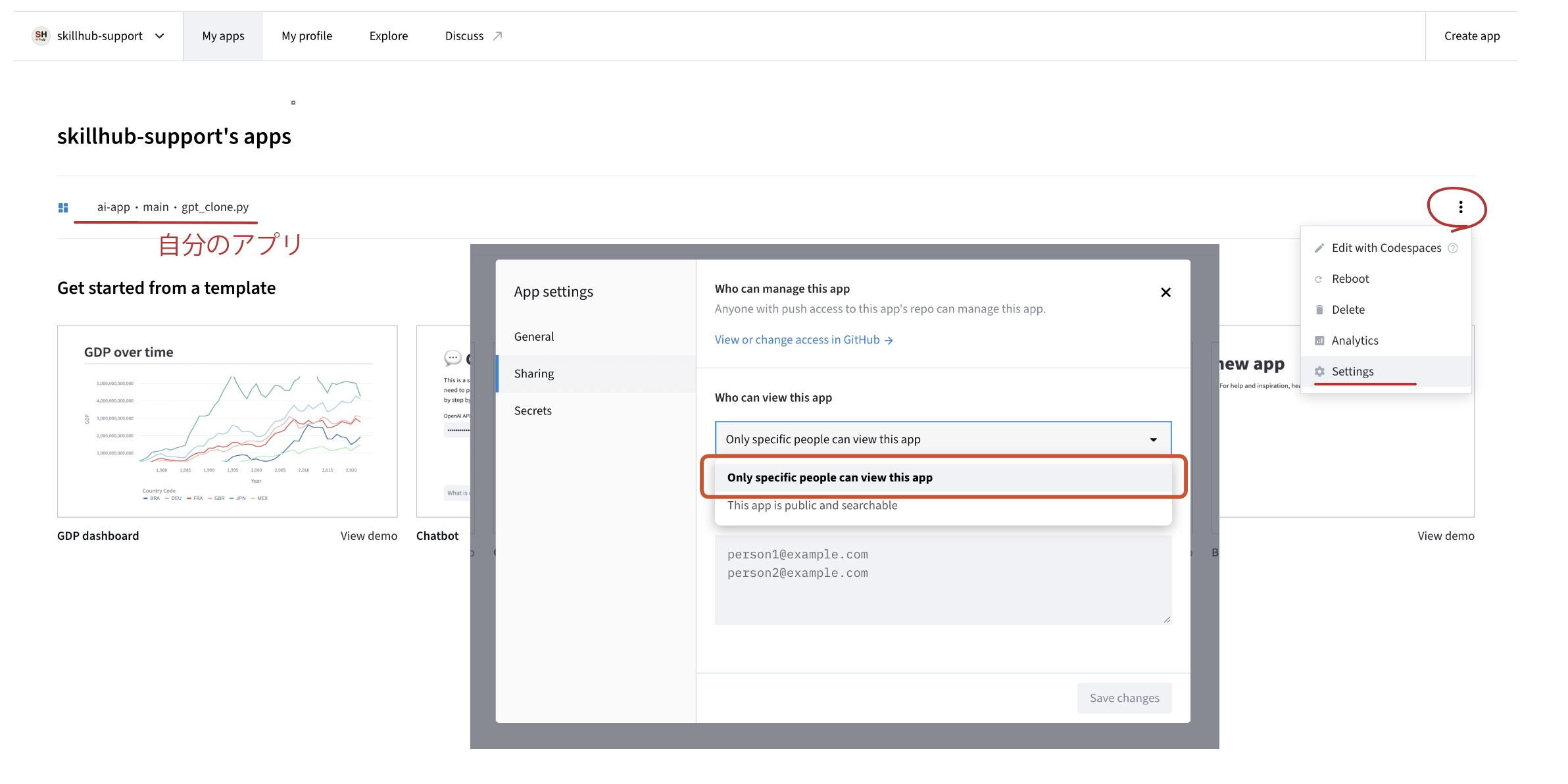Image resolution: width=1568 pixels, height=784 pixels.
Task: Select the Sharing settings section
Action: pyautogui.click(x=596, y=374)
